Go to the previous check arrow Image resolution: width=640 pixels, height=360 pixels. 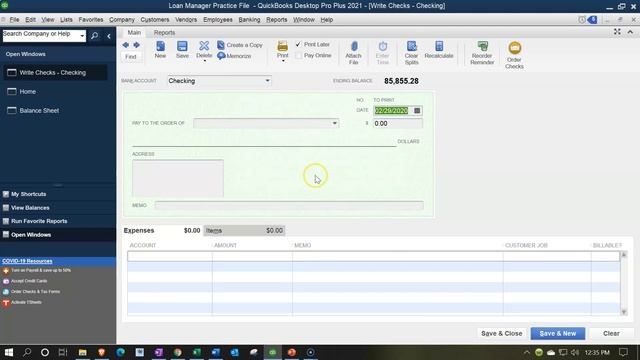(x=126, y=45)
